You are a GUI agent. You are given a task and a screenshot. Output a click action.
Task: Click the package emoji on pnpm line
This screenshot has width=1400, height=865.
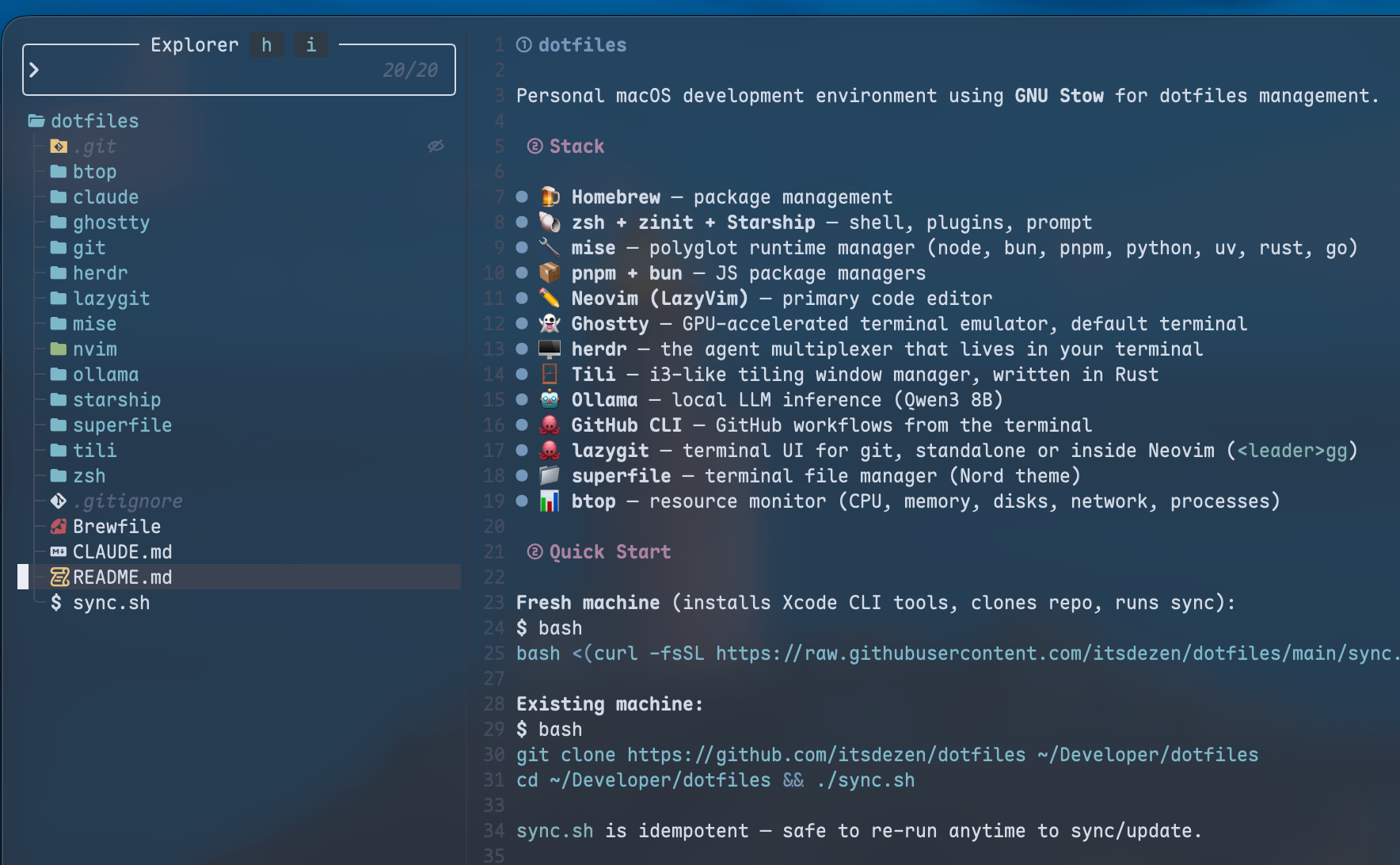point(550,272)
